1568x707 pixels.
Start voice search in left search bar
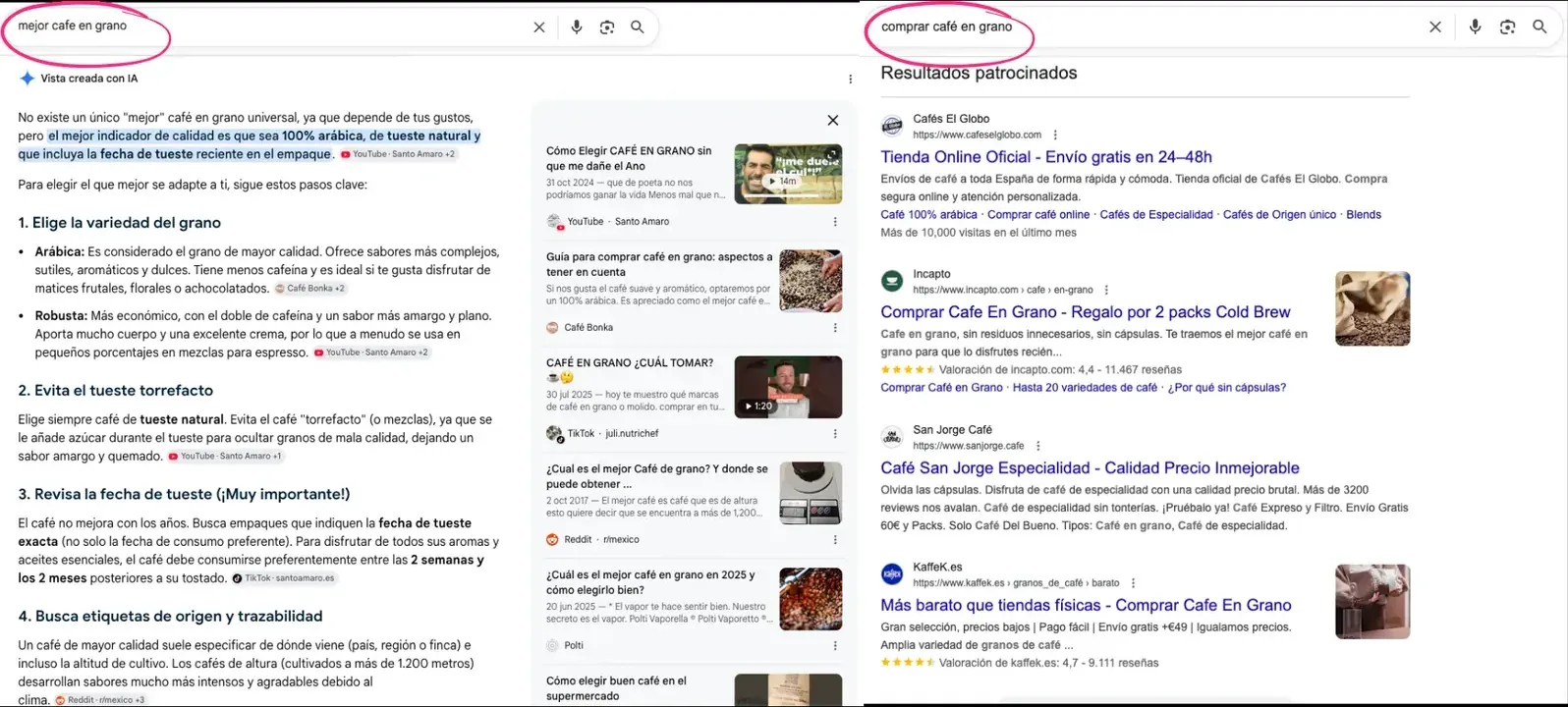tap(577, 27)
